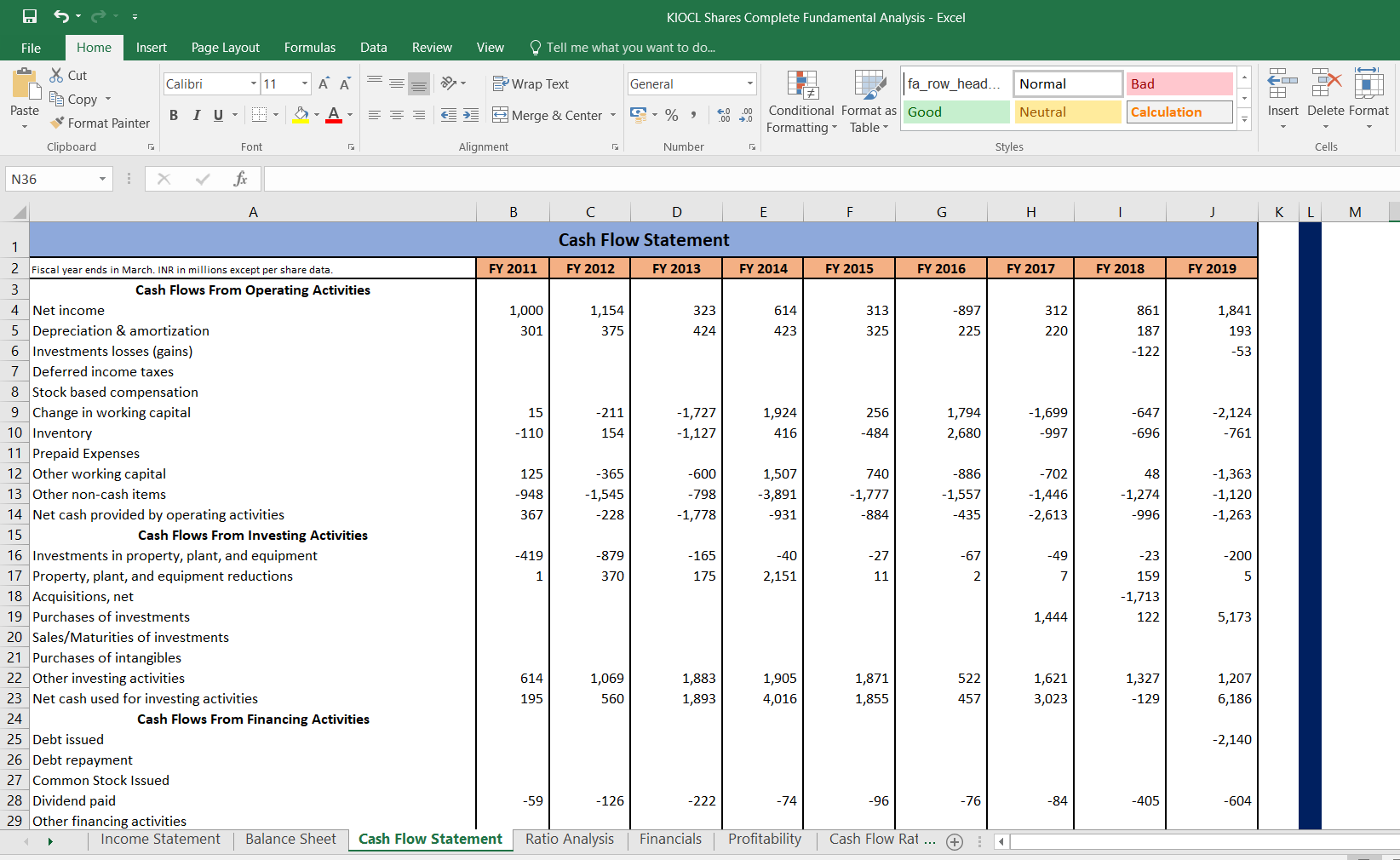The width and height of the screenshot is (1400, 860).
Task: Click the Copy icon
Action: point(57,99)
